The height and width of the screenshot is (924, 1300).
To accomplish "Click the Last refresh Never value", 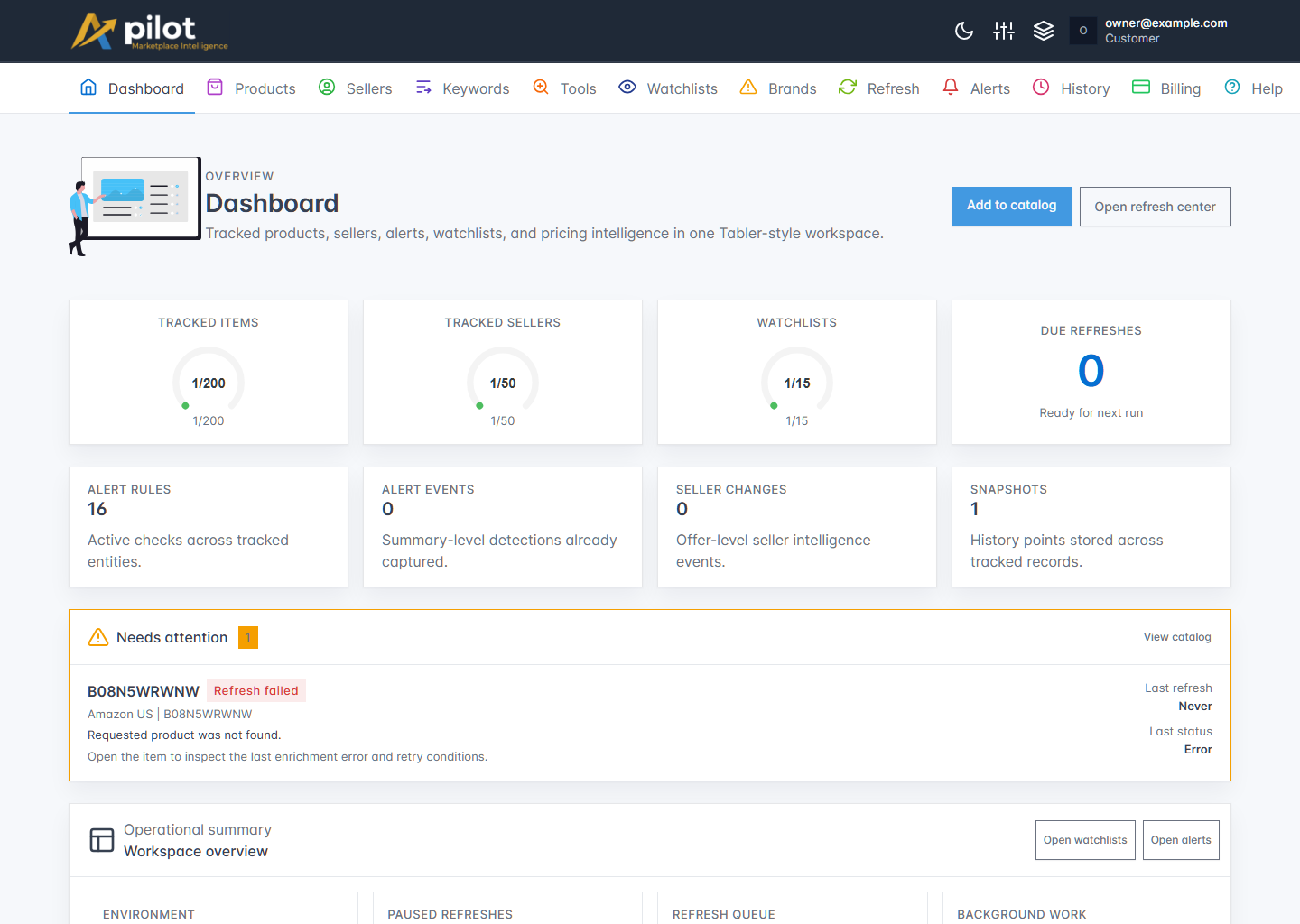I will coord(1195,707).
